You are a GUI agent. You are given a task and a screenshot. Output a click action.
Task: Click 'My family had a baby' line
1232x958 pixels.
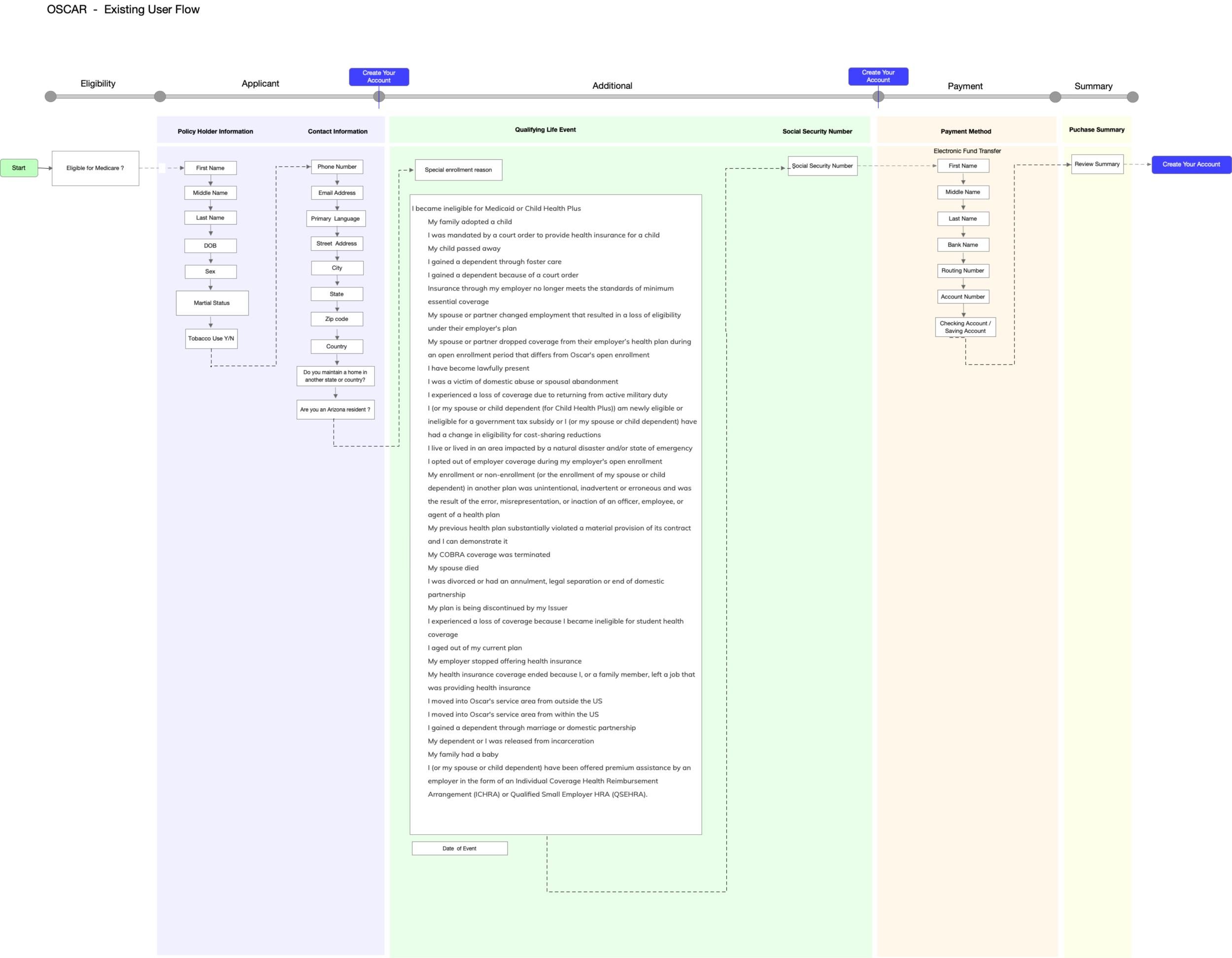click(463, 754)
